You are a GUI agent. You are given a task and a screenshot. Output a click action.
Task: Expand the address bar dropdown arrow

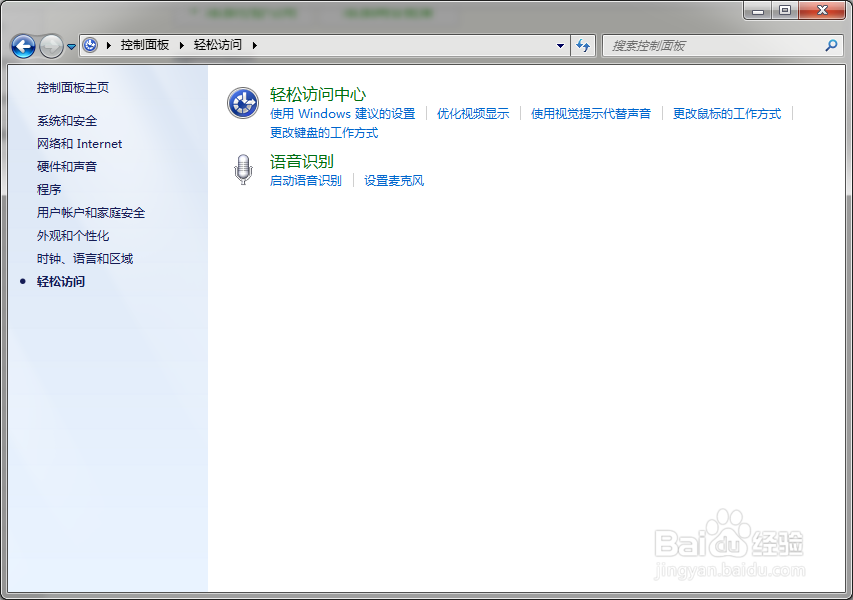point(561,46)
